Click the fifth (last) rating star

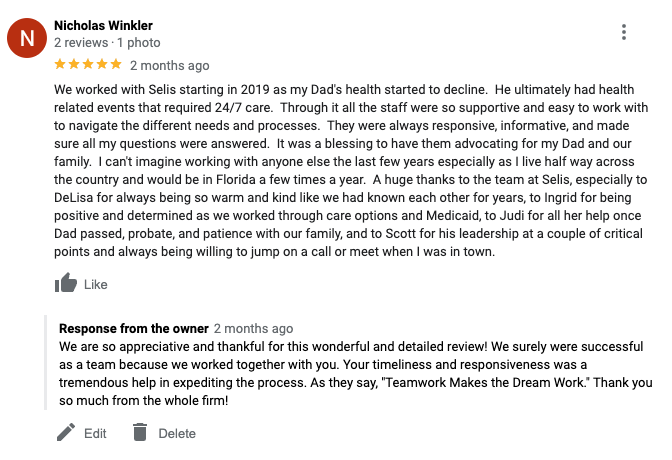116,64
